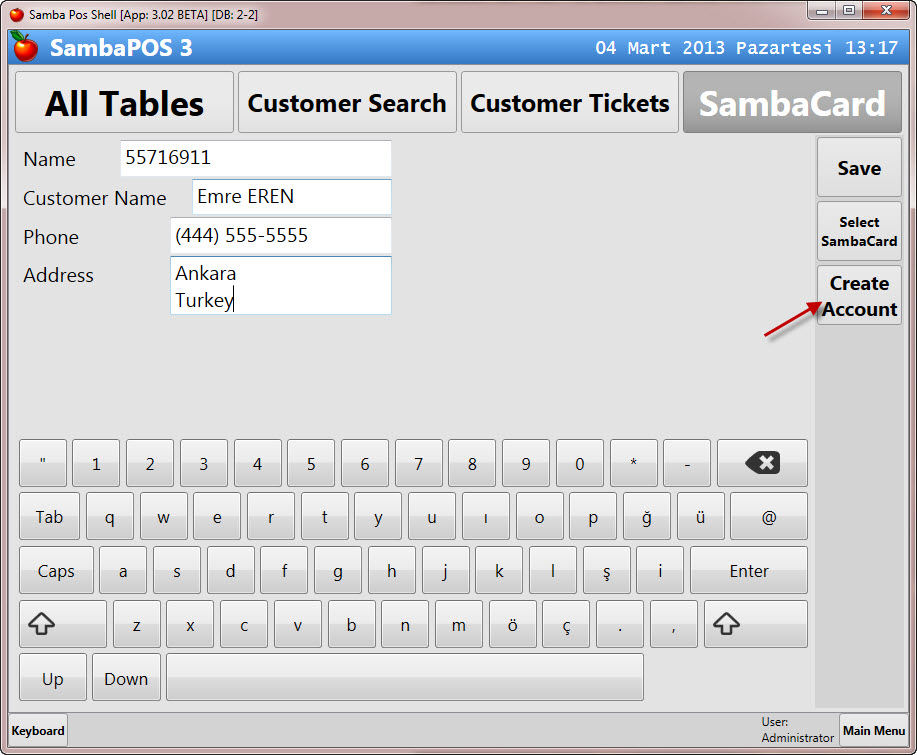The width and height of the screenshot is (917, 755).
Task: Open the All Tables tab
Action: click(x=125, y=103)
